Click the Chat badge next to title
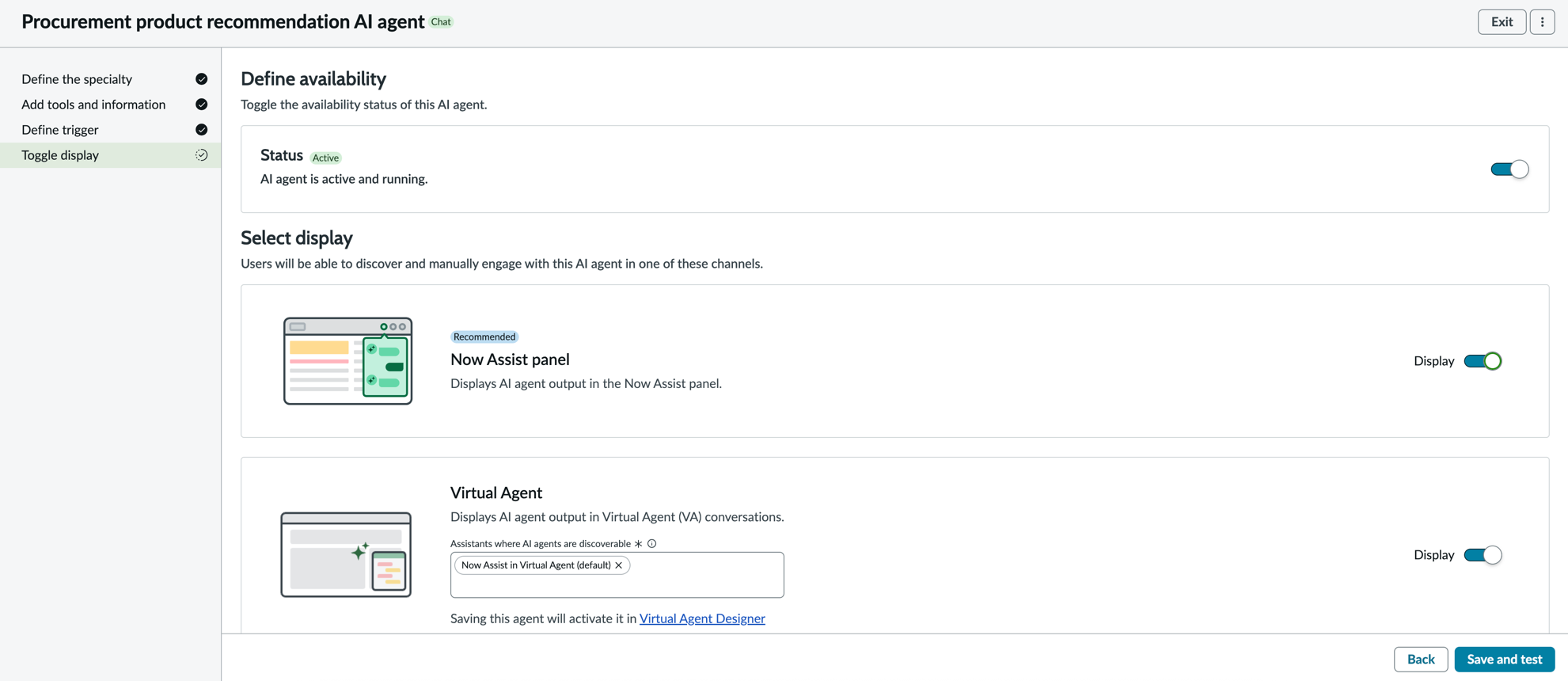The height and width of the screenshot is (681, 1568). [441, 22]
